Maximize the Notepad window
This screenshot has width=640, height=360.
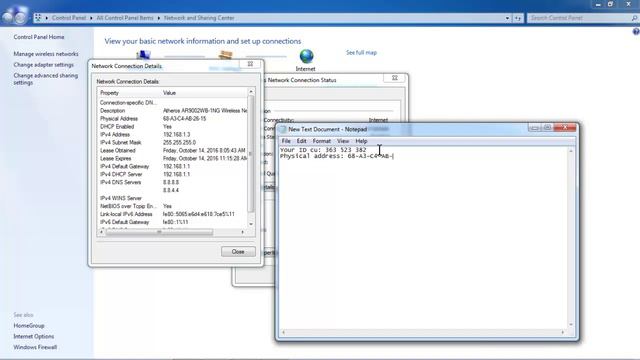click(x=547, y=128)
